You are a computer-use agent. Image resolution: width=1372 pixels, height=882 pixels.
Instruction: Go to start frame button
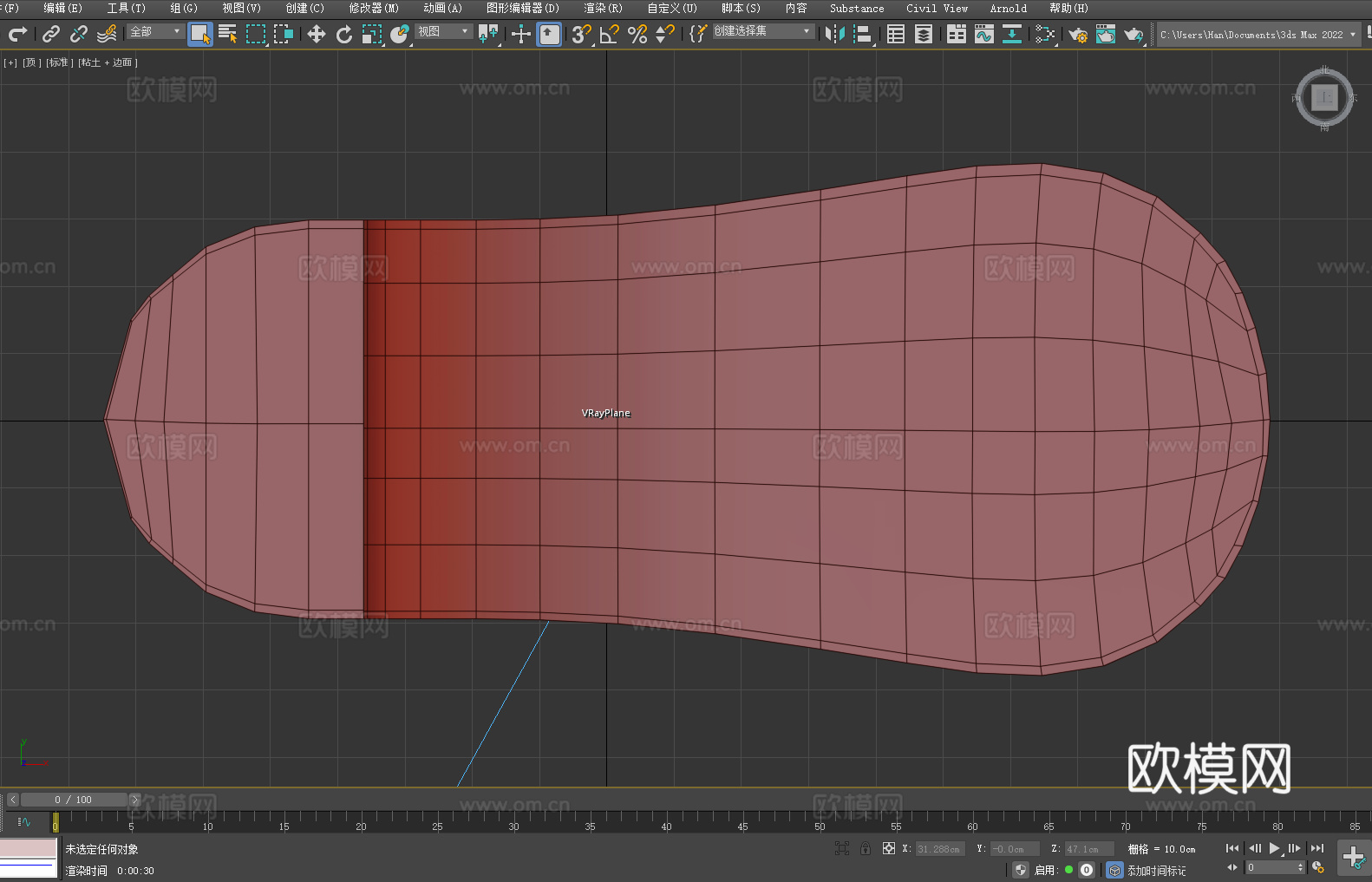[1232, 848]
